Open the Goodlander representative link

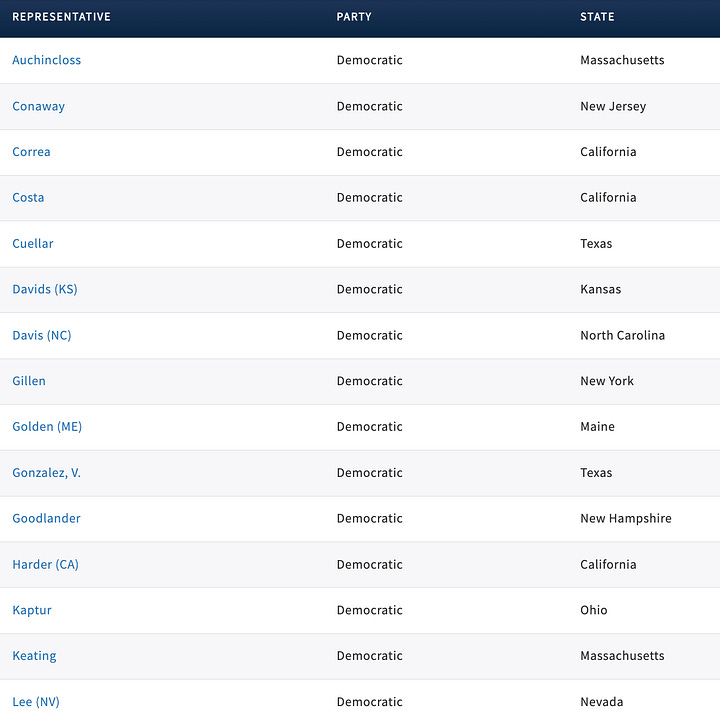pos(46,518)
